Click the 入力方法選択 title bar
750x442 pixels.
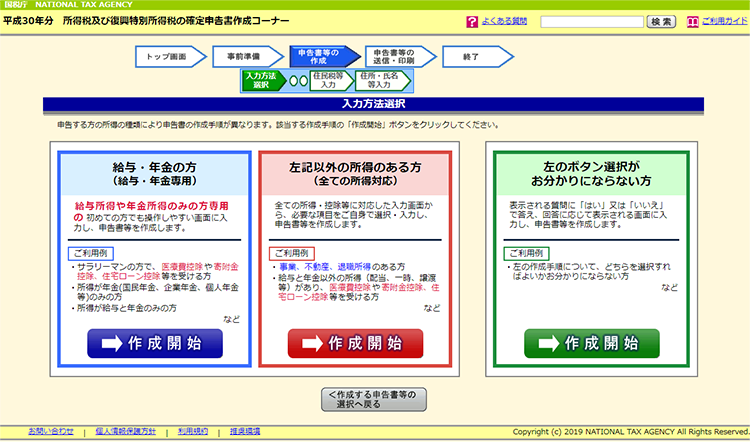click(374, 104)
